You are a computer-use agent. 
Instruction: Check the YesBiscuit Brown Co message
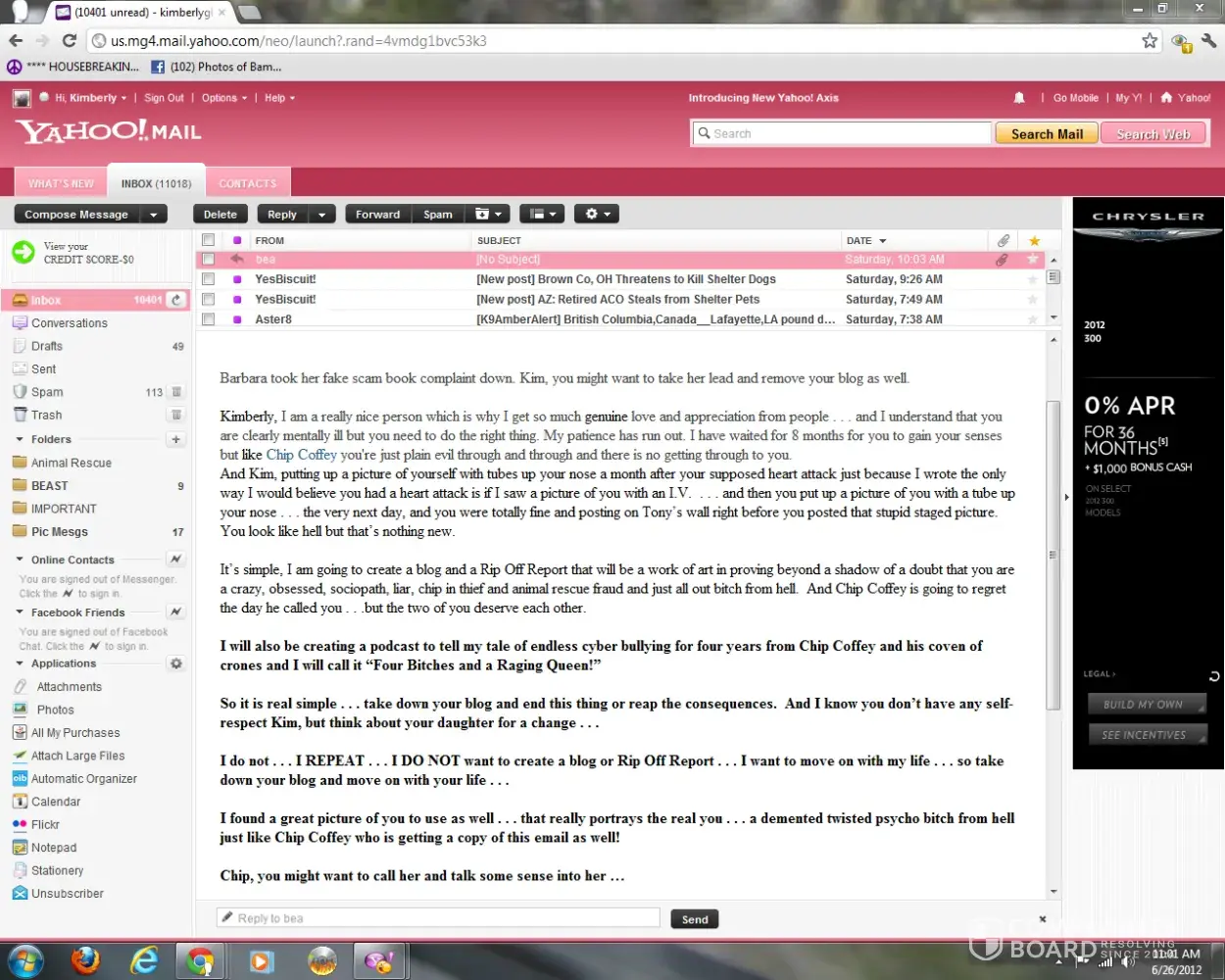[x=209, y=279]
